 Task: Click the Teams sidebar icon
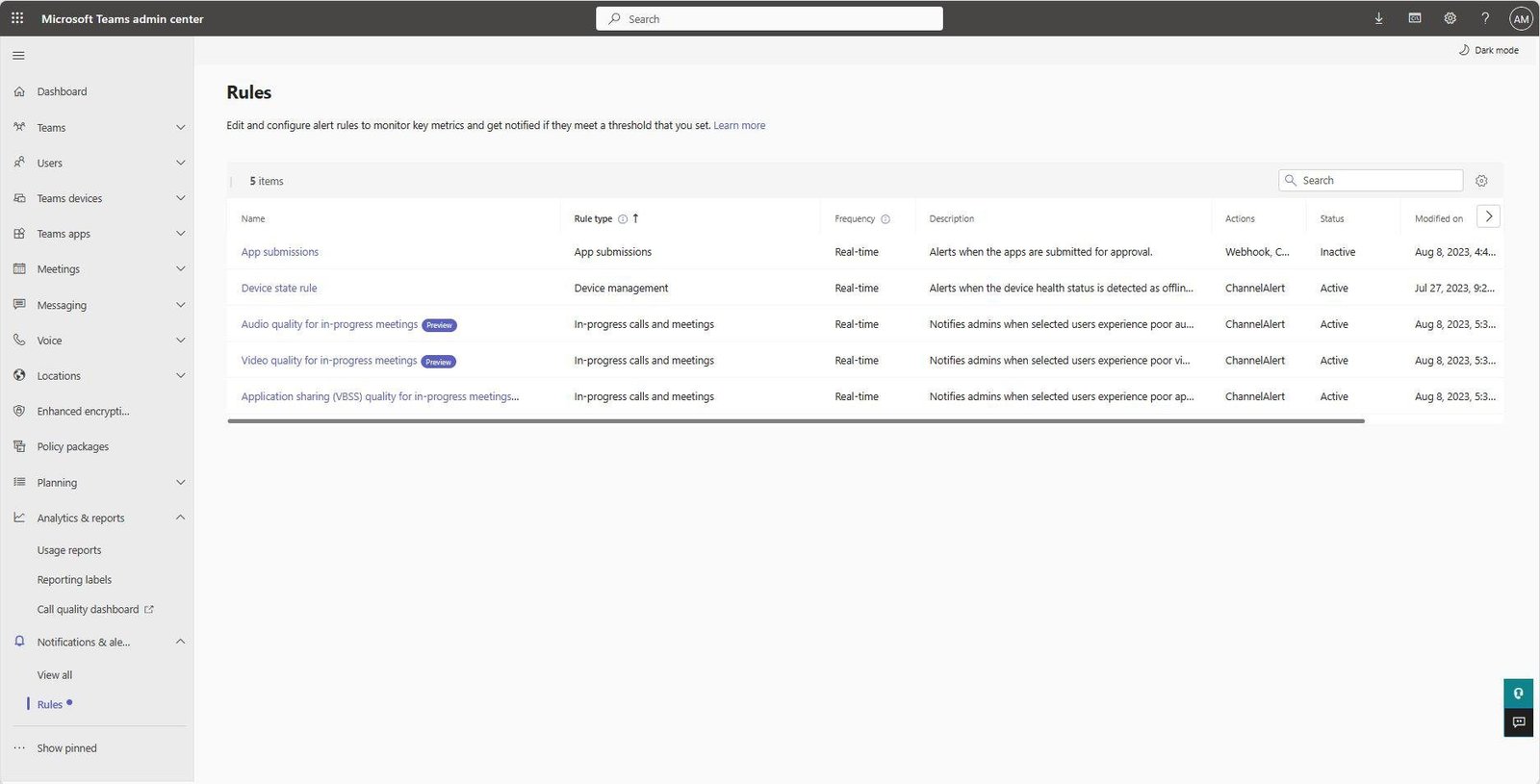point(19,127)
